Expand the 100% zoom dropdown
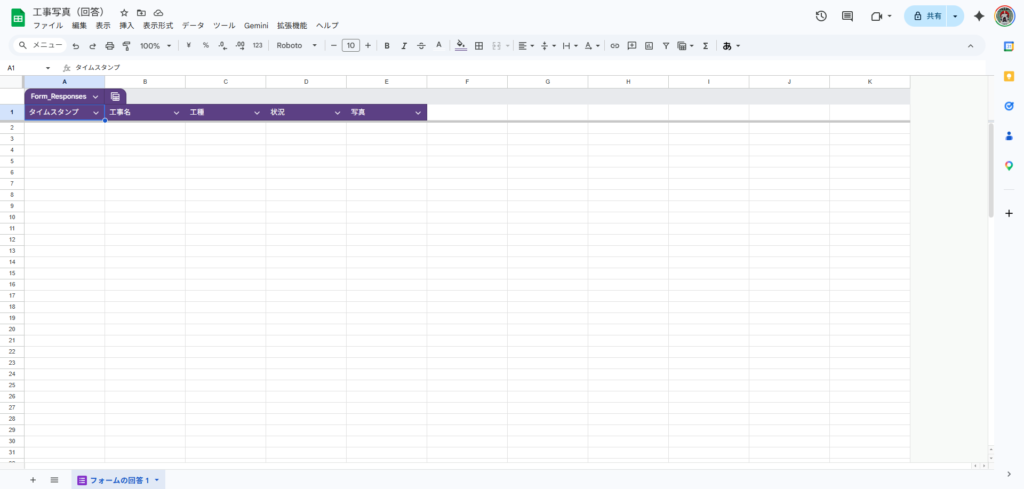Viewport: 1024px width, 489px height. [155, 46]
